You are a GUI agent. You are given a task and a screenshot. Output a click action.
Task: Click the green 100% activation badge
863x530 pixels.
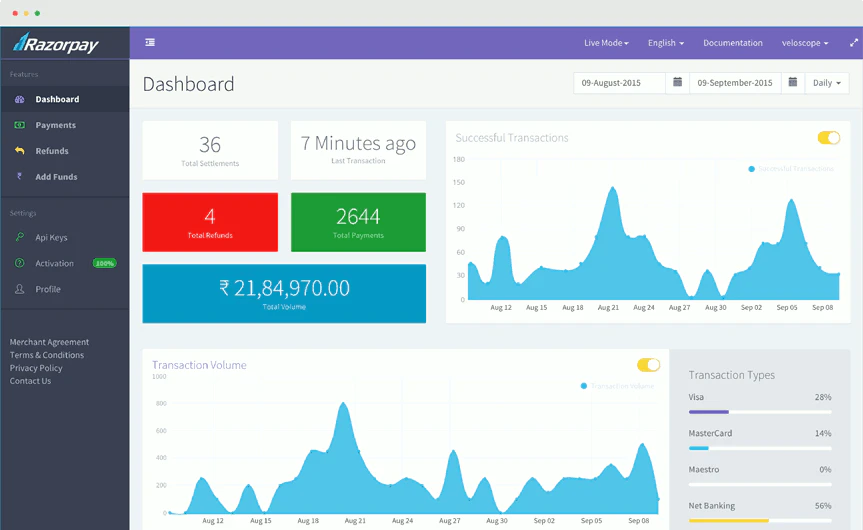105,263
